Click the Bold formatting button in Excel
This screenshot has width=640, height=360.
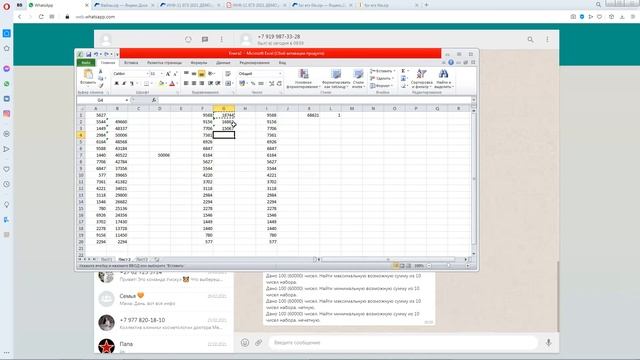[116, 83]
